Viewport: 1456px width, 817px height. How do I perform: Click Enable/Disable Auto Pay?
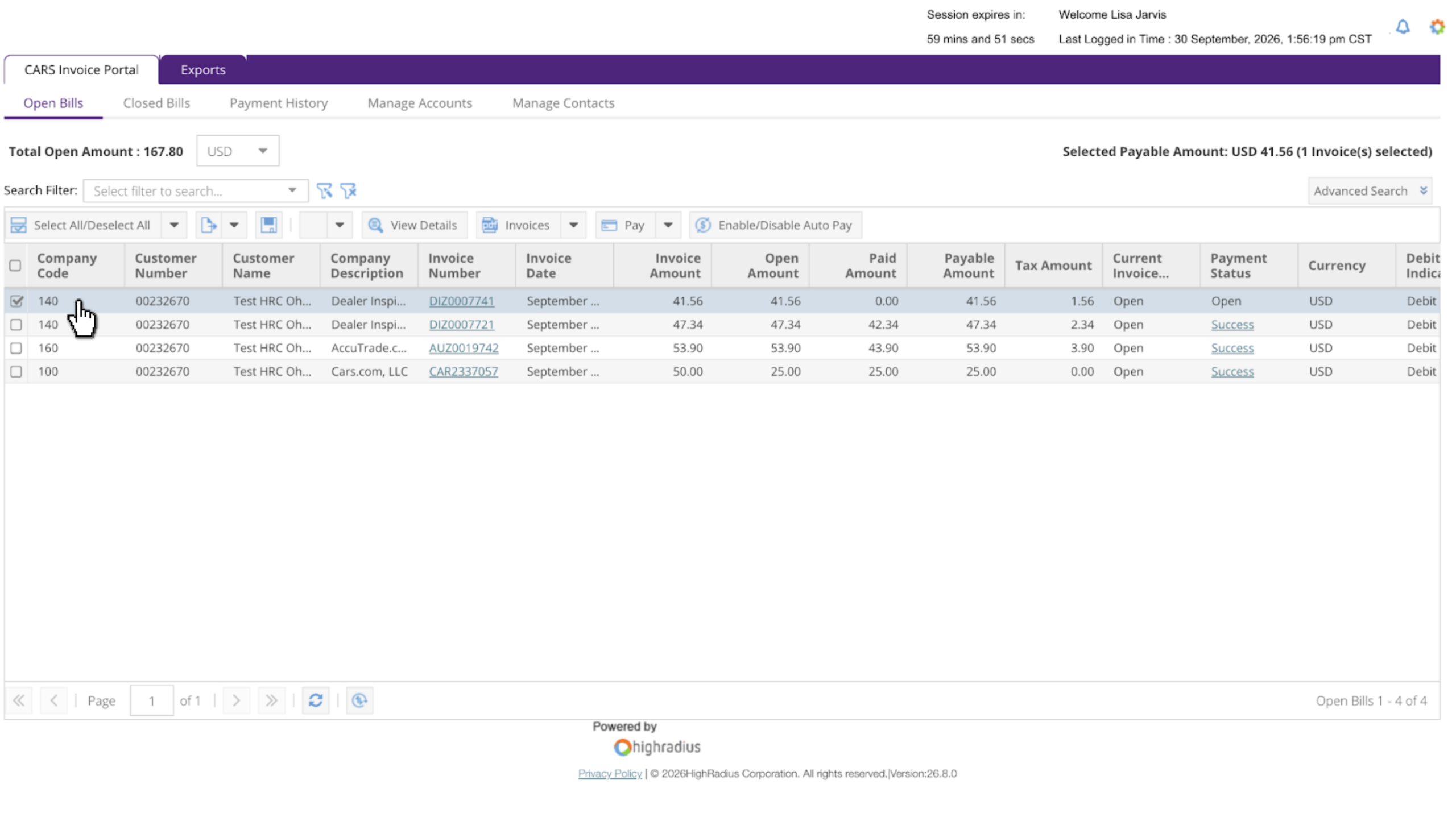(775, 225)
